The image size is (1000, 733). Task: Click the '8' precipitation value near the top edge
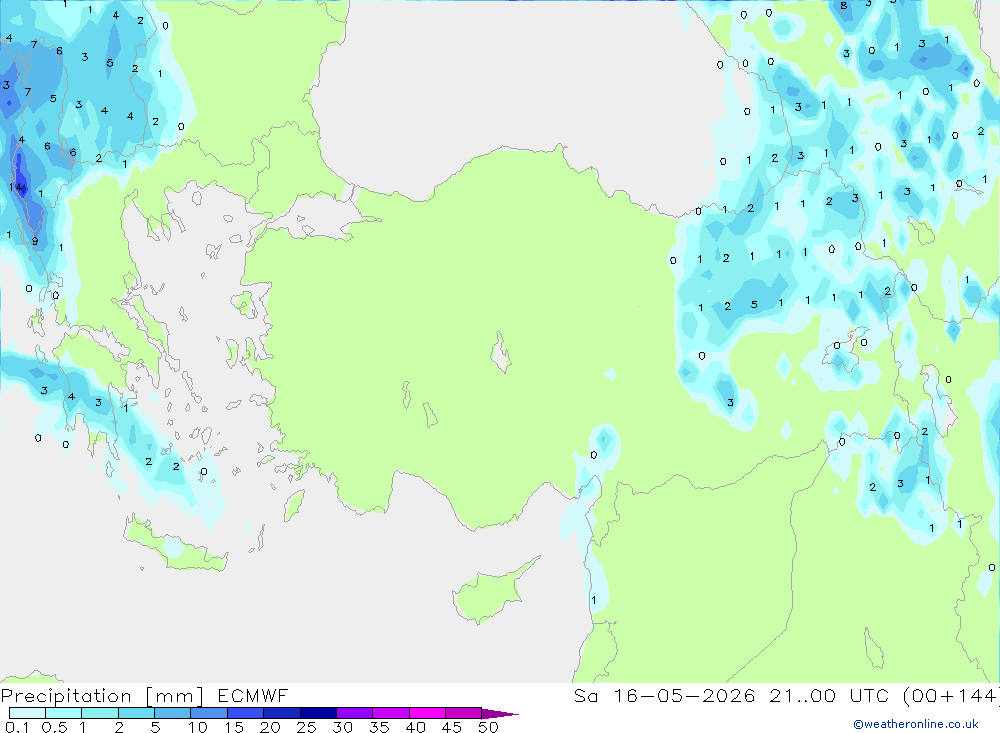point(844,6)
